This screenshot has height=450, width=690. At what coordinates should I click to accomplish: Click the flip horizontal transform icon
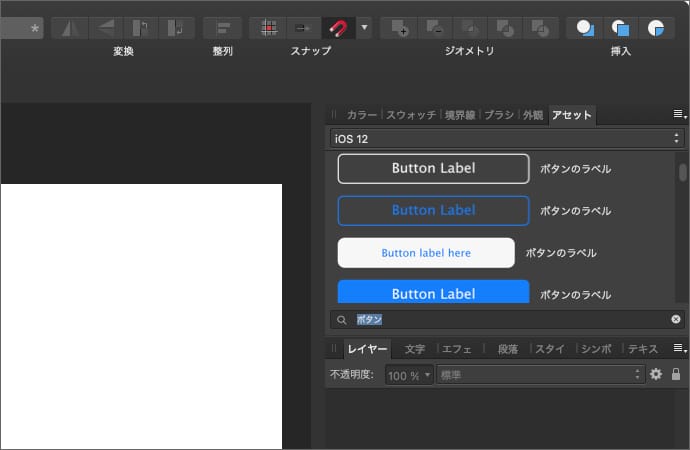pyautogui.click(x=68, y=28)
